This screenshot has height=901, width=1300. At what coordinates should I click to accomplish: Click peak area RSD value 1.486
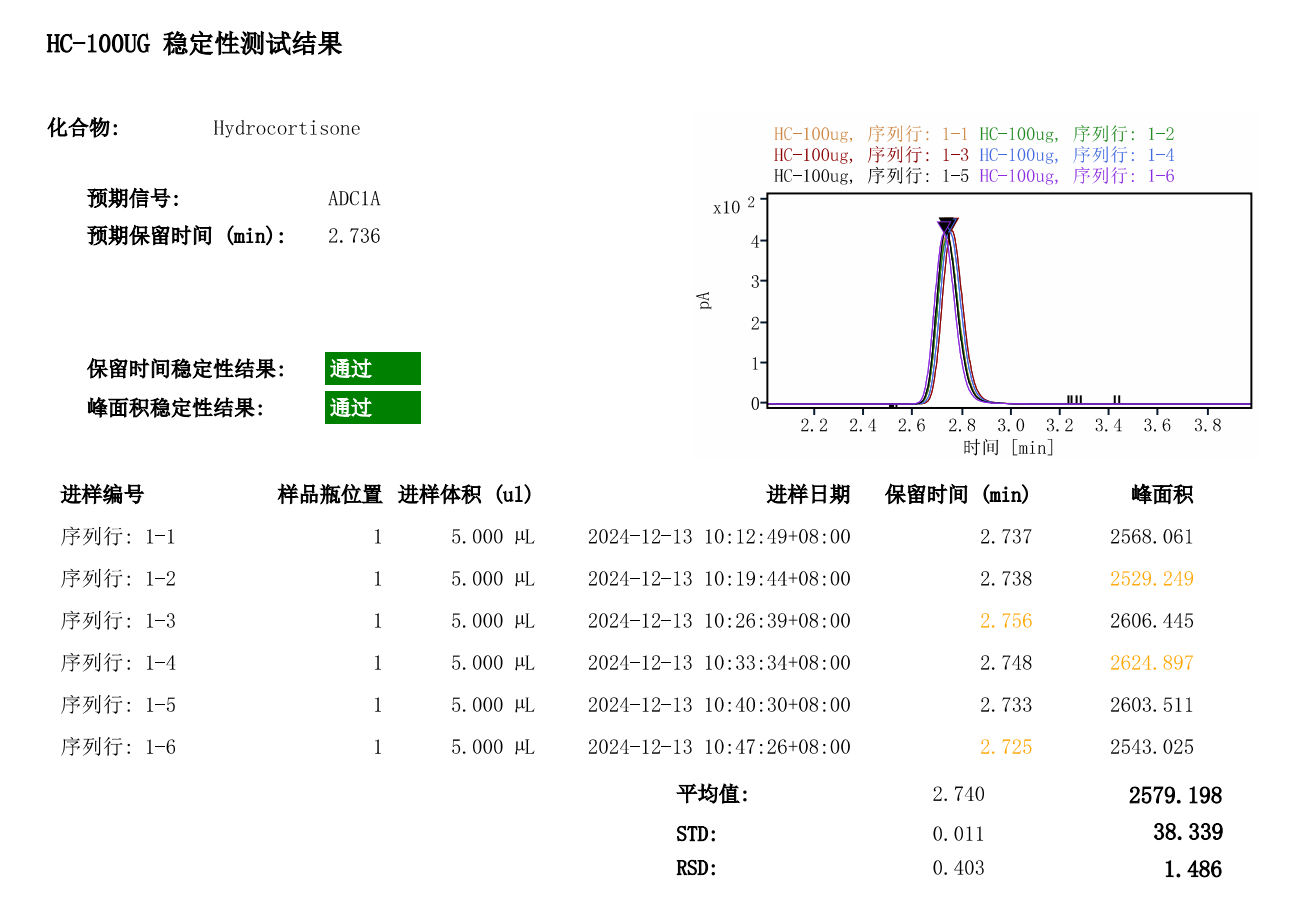[1193, 870]
